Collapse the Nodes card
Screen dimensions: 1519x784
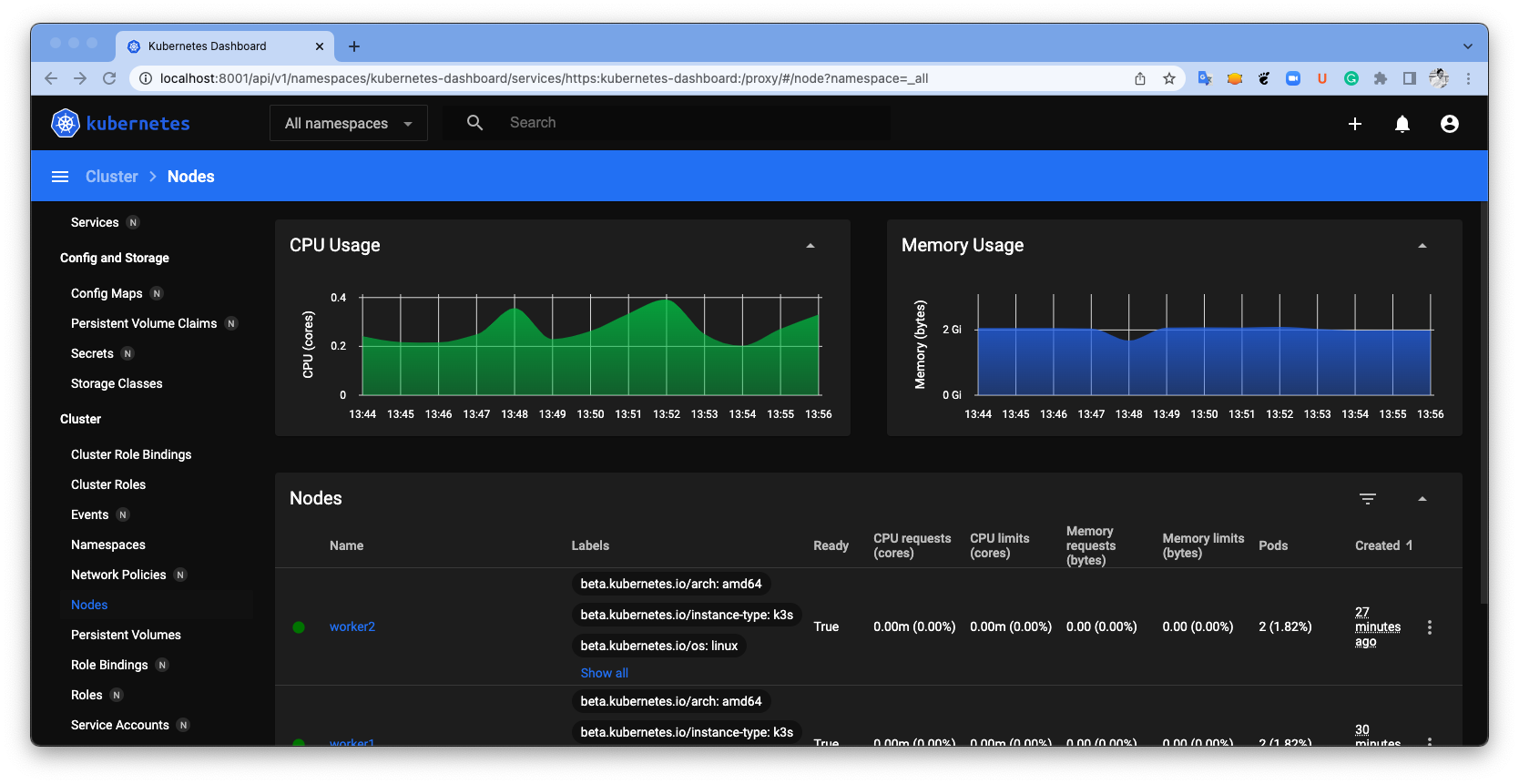pyautogui.click(x=1422, y=499)
